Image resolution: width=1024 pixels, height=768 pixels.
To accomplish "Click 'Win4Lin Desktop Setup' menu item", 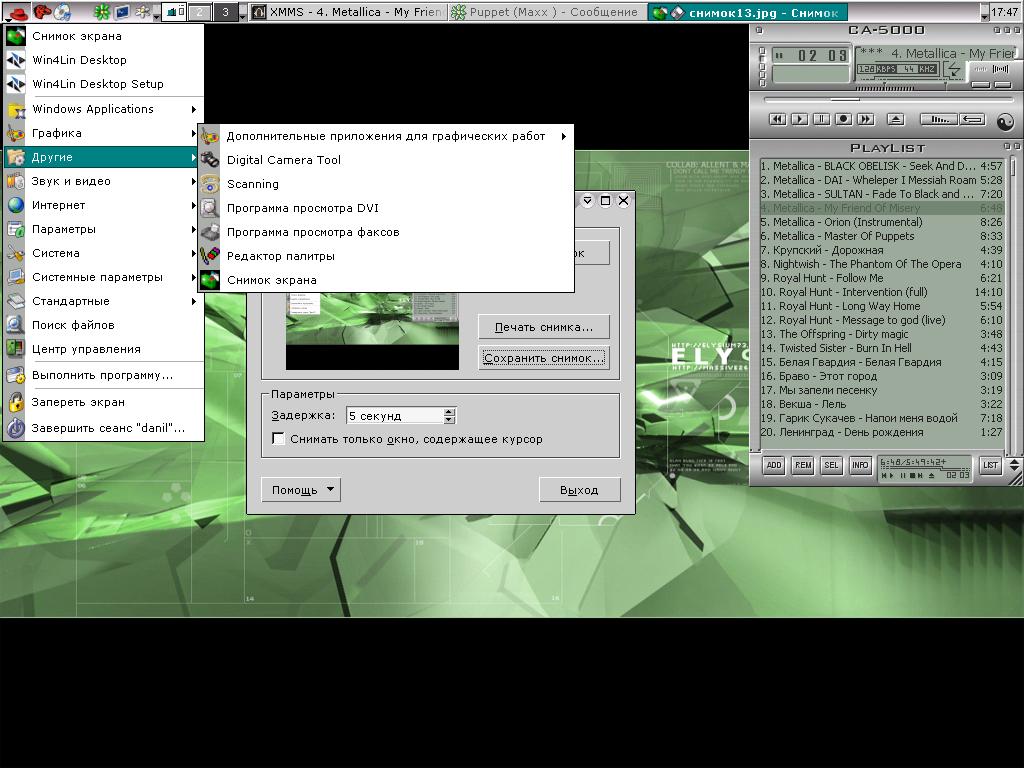I will point(103,84).
